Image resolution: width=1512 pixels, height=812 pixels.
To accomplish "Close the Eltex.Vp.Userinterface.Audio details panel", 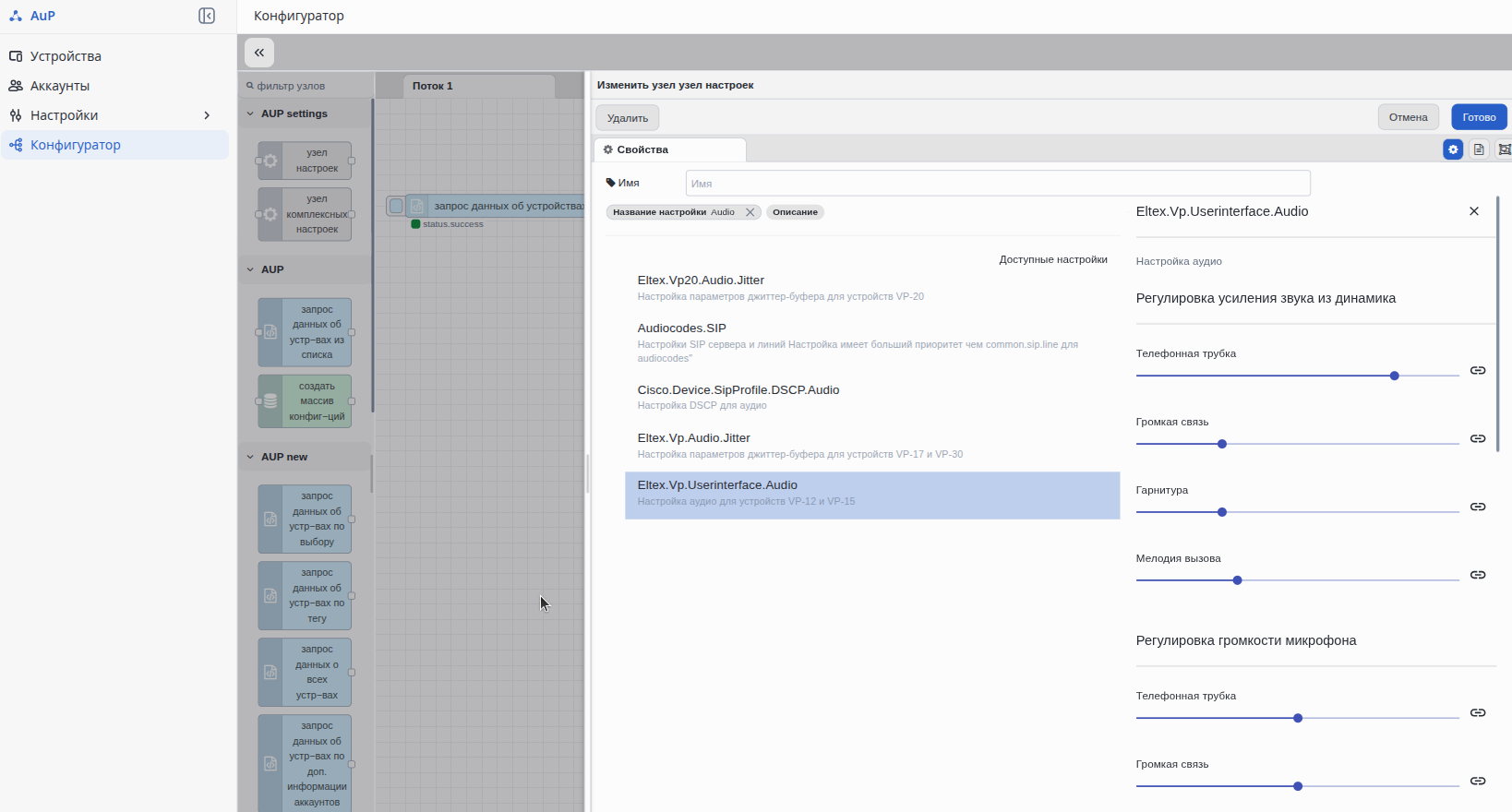I will tap(1474, 211).
